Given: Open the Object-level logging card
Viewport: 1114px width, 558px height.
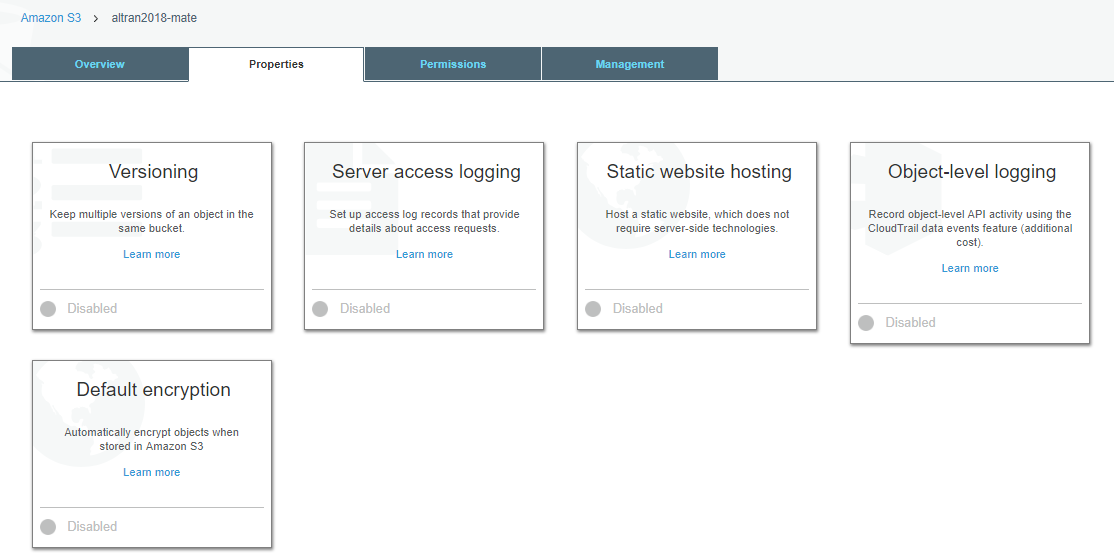Looking at the screenshot, I should 970,243.
